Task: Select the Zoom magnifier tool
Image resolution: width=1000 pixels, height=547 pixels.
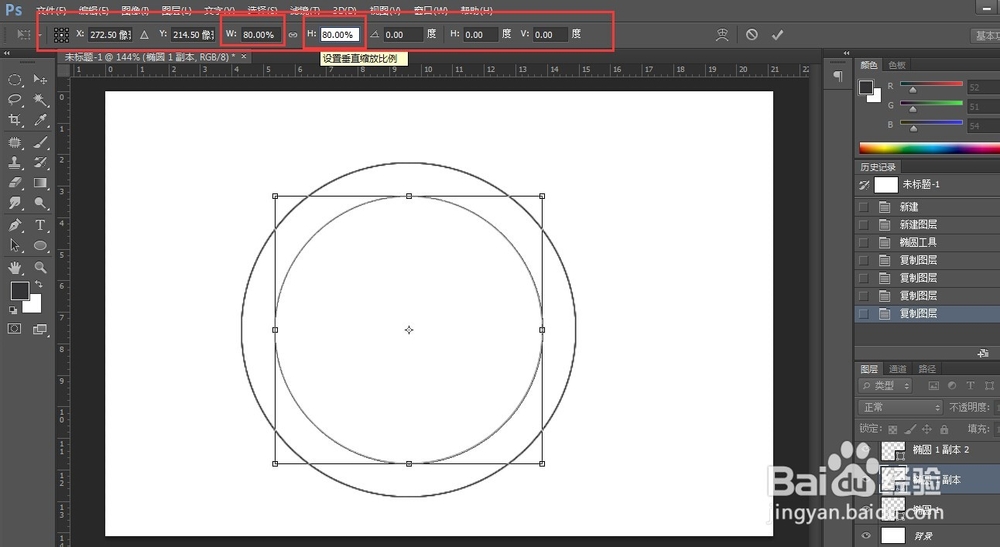Action: [x=40, y=268]
